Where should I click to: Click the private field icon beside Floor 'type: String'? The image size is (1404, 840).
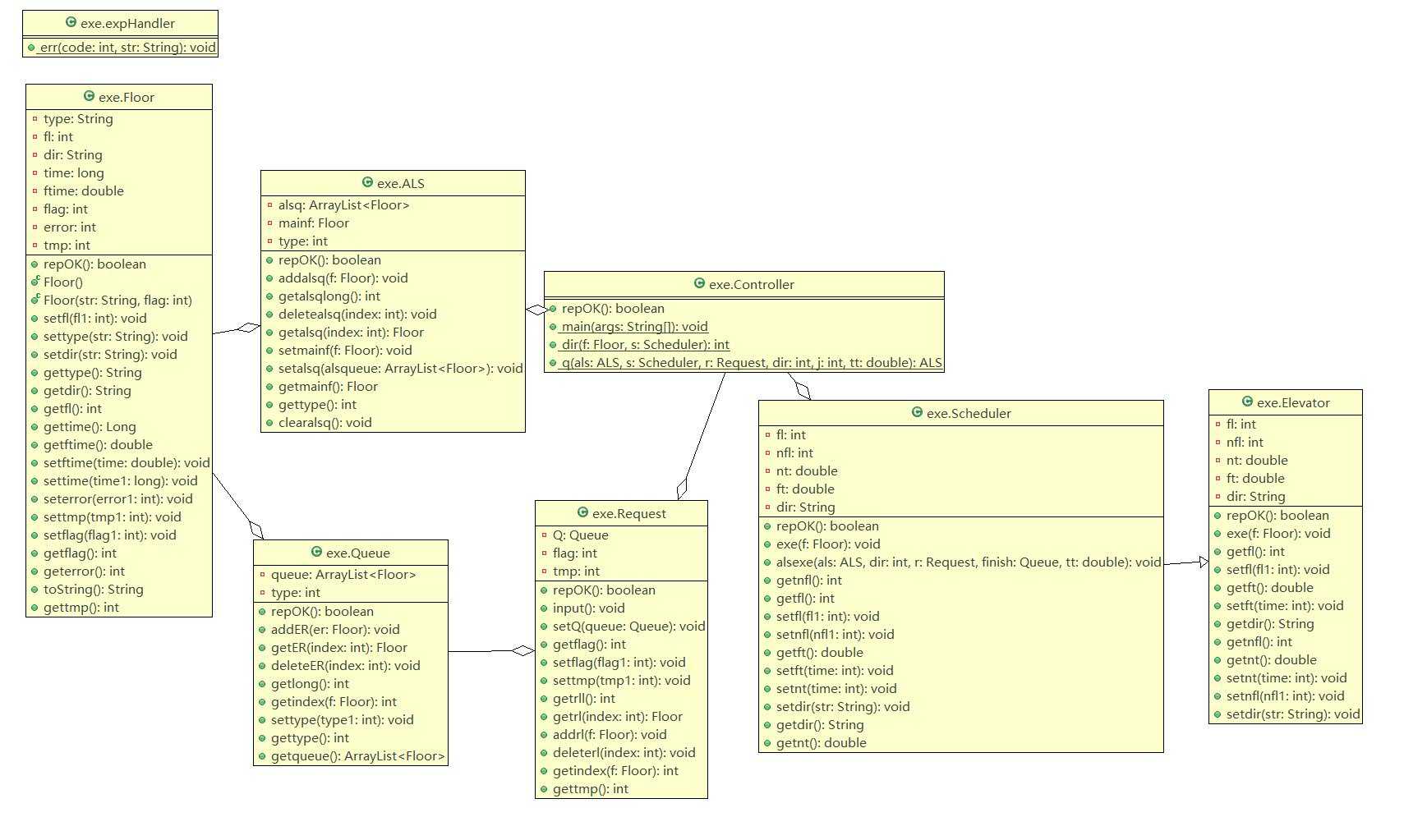pos(35,119)
